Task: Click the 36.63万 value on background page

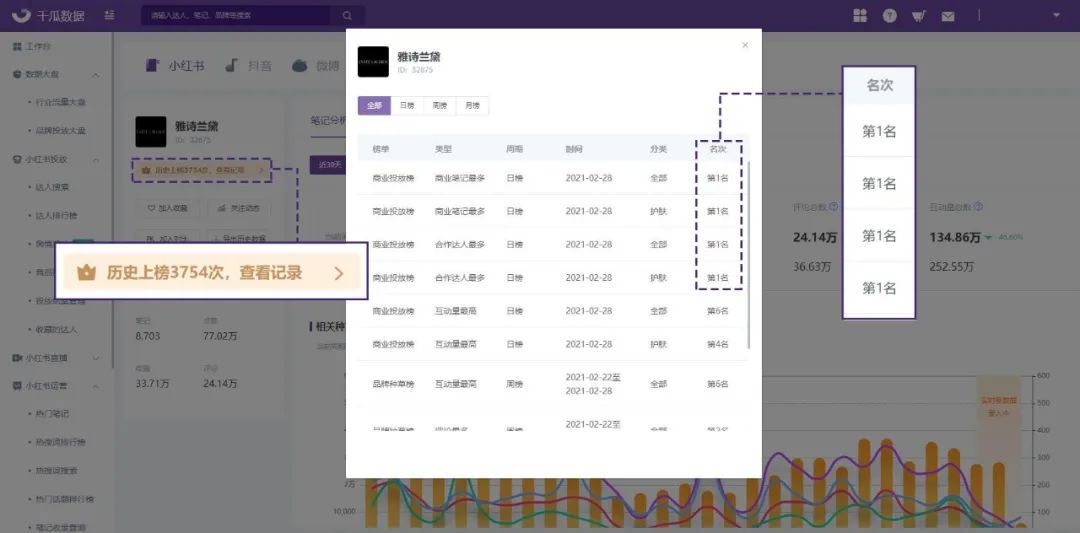Action: click(811, 266)
